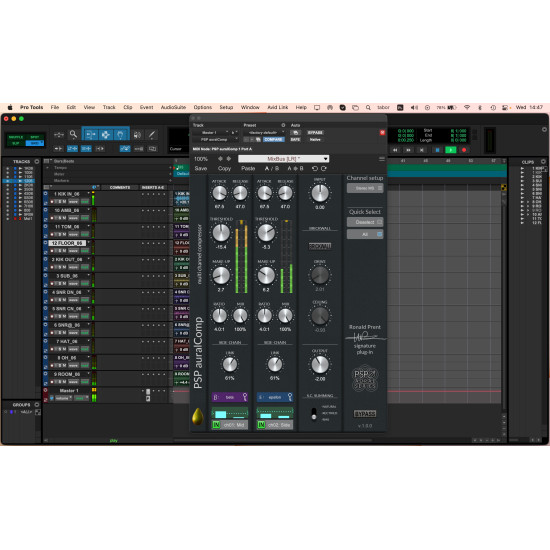Click the A / B switch button

272,168
